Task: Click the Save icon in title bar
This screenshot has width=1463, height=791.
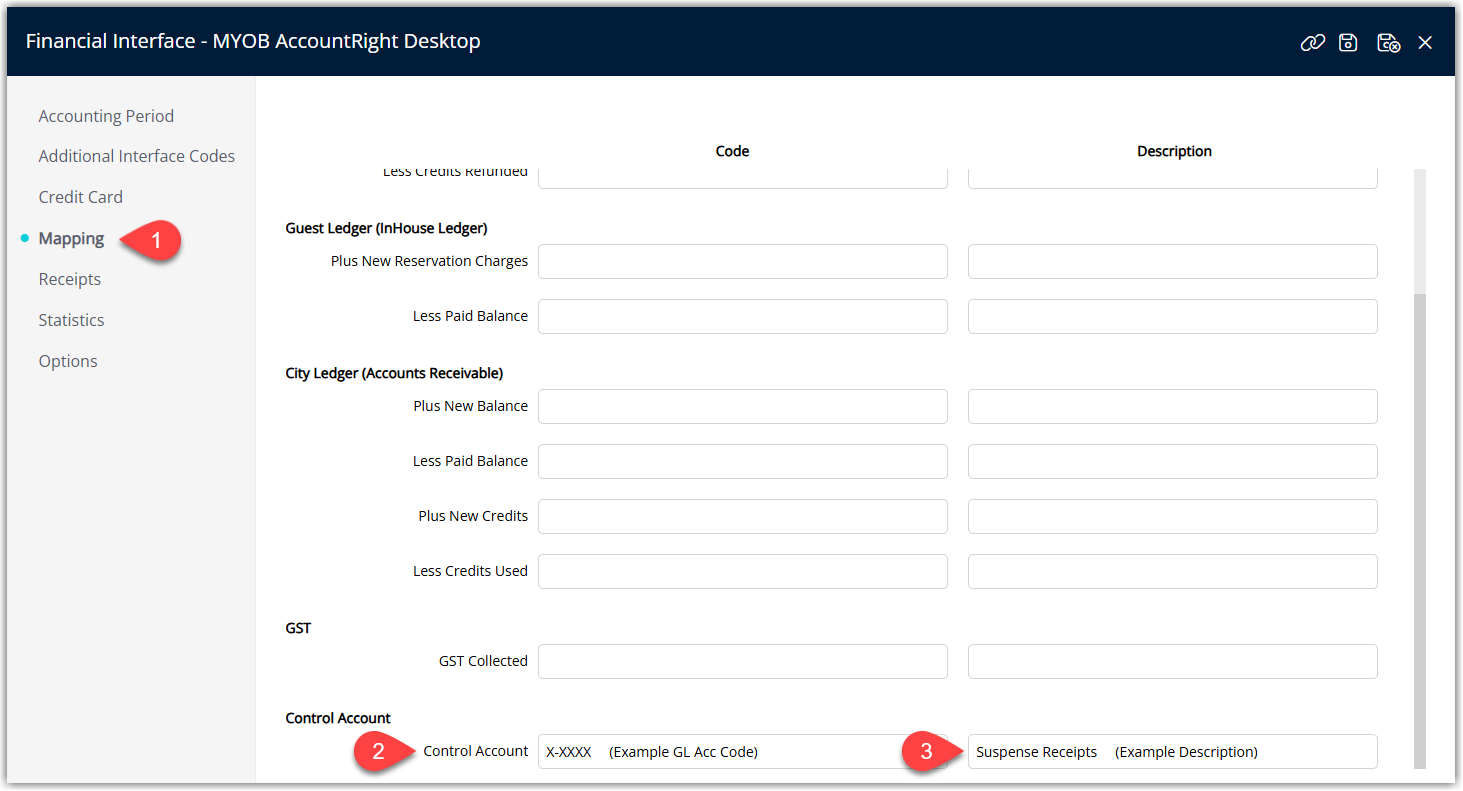Action: (x=1348, y=42)
